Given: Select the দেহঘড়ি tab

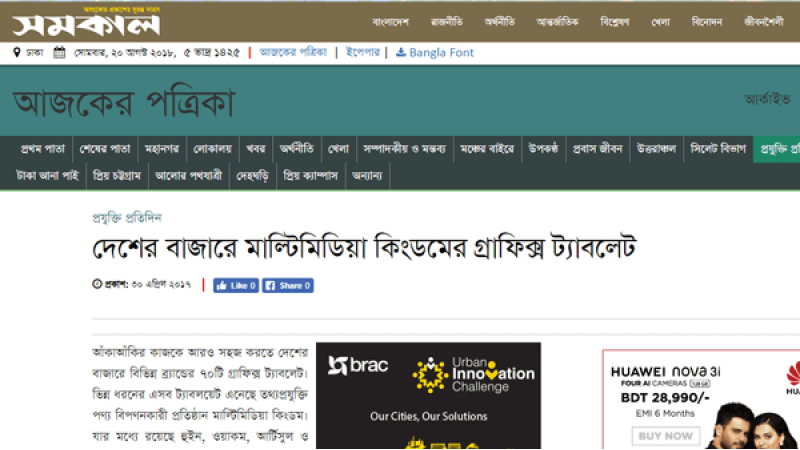Looking at the screenshot, I should click(x=253, y=176).
